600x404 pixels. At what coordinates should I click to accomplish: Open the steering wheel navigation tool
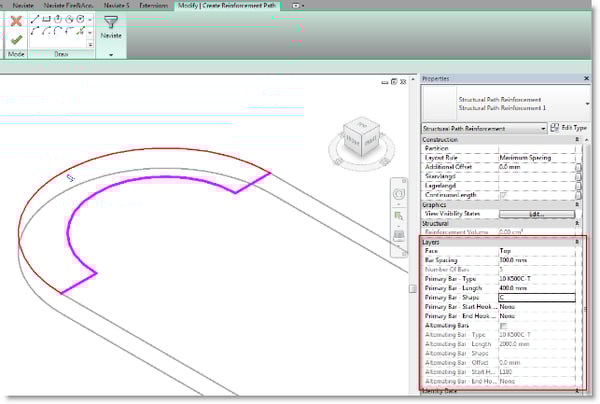pyautogui.click(x=399, y=194)
